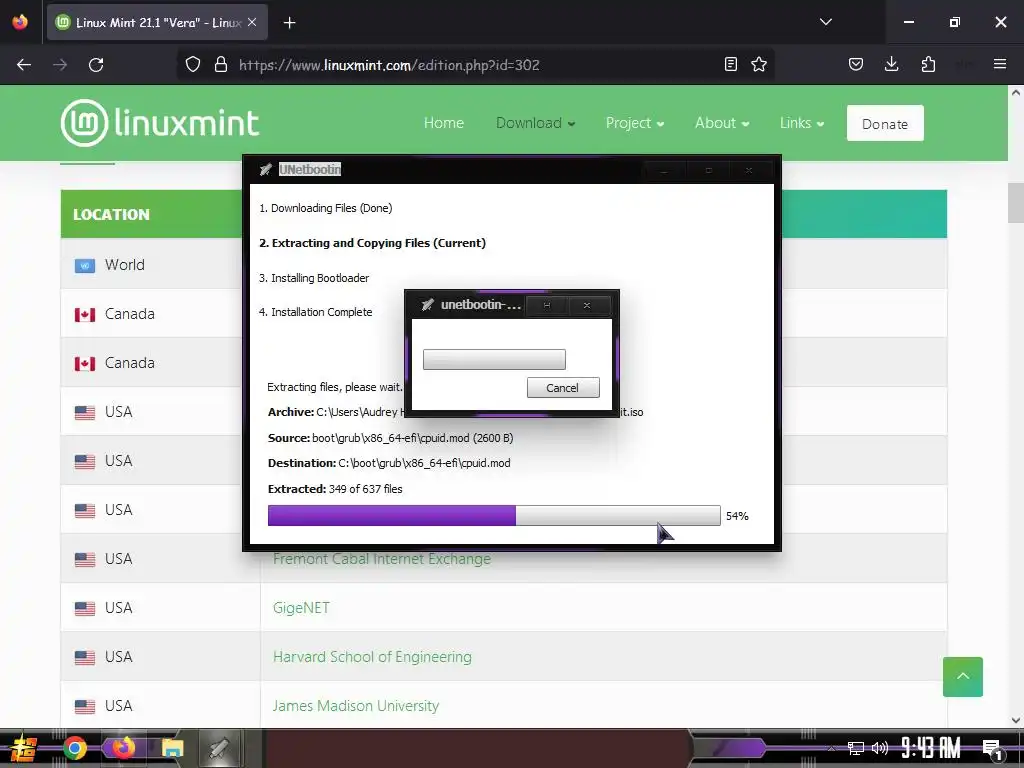This screenshot has width=1024, height=768.
Task: Open a new browser tab
Action: 289,23
